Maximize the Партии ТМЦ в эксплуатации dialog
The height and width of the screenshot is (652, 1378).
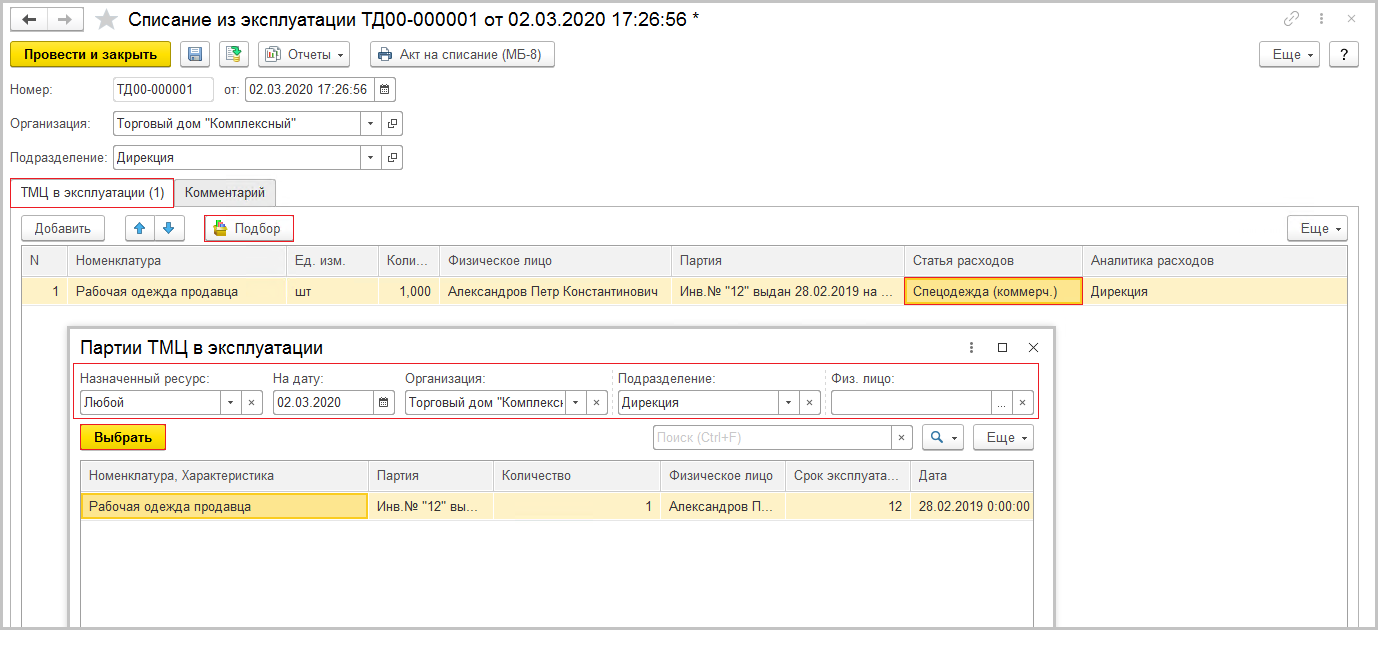[x=1002, y=347]
